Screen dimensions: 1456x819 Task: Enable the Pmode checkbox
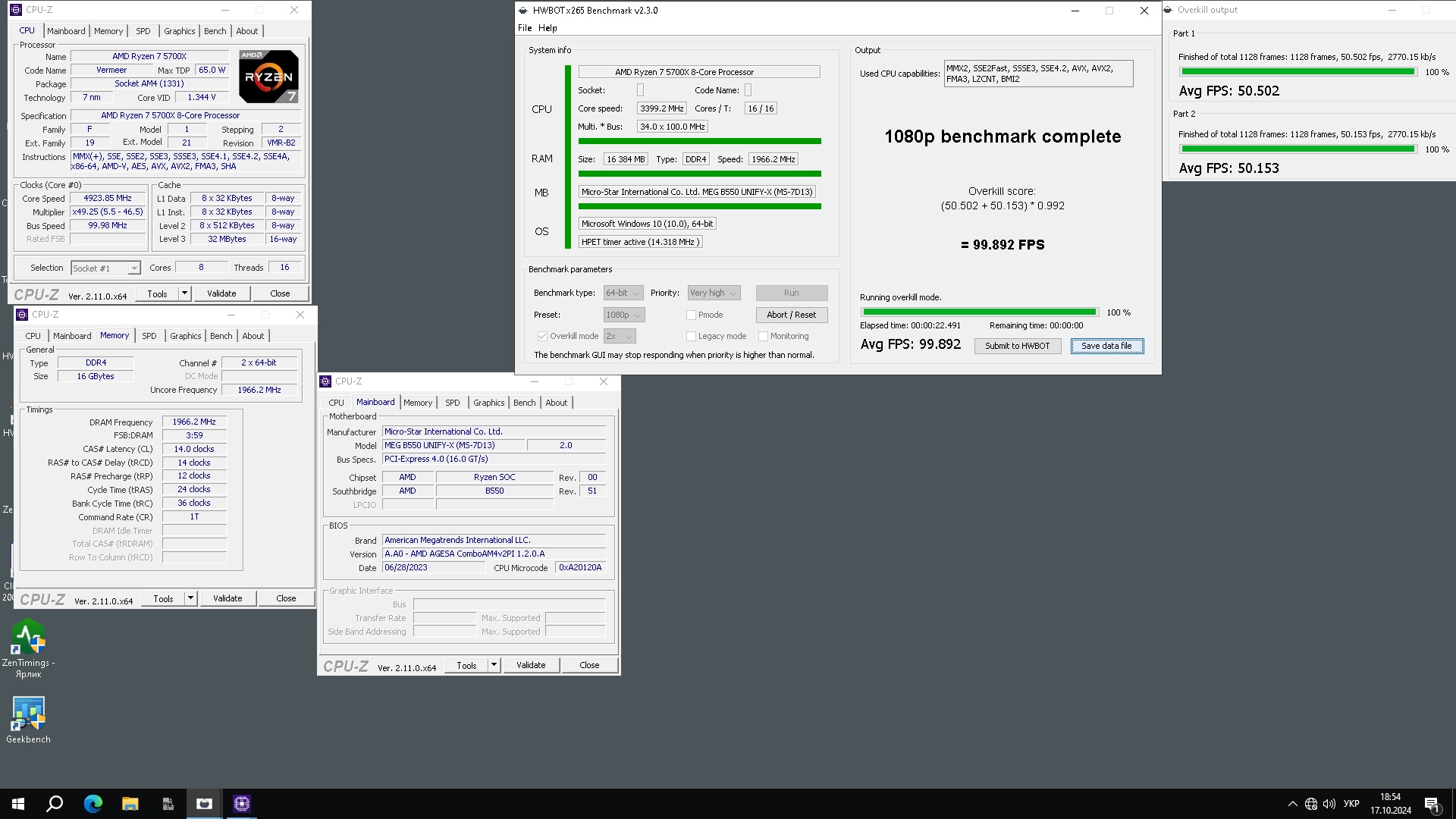click(691, 315)
